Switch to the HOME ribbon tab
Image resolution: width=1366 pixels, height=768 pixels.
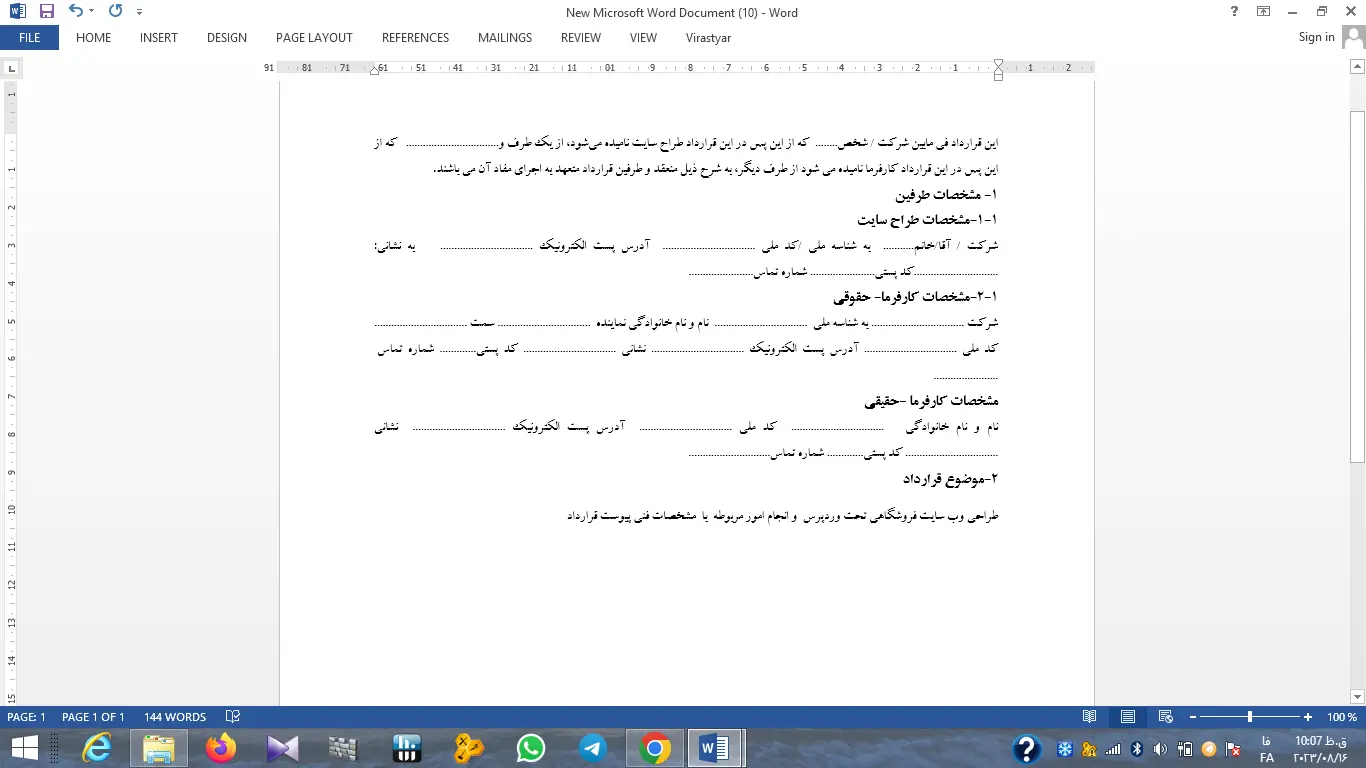93,38
